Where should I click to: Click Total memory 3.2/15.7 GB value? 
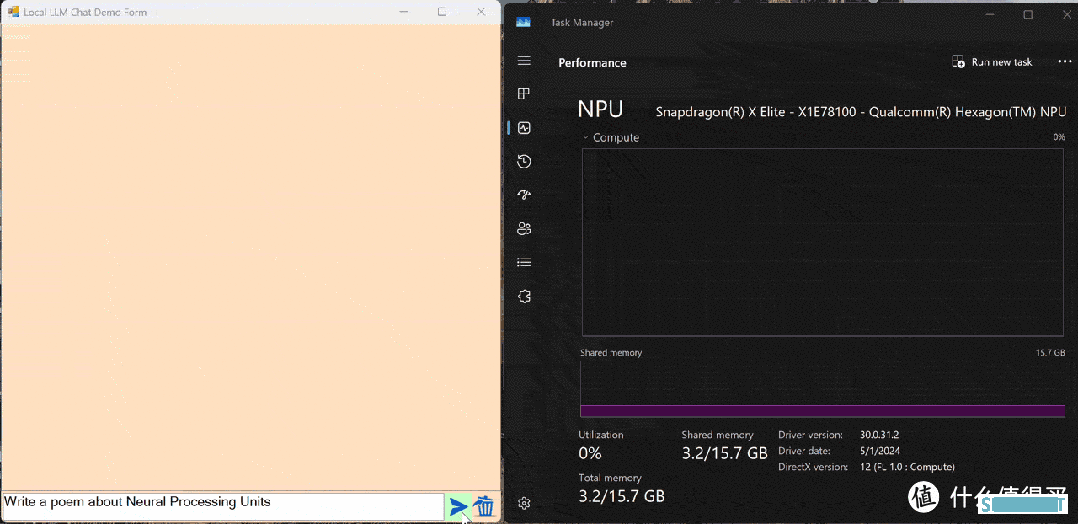(x=622, y=496)
